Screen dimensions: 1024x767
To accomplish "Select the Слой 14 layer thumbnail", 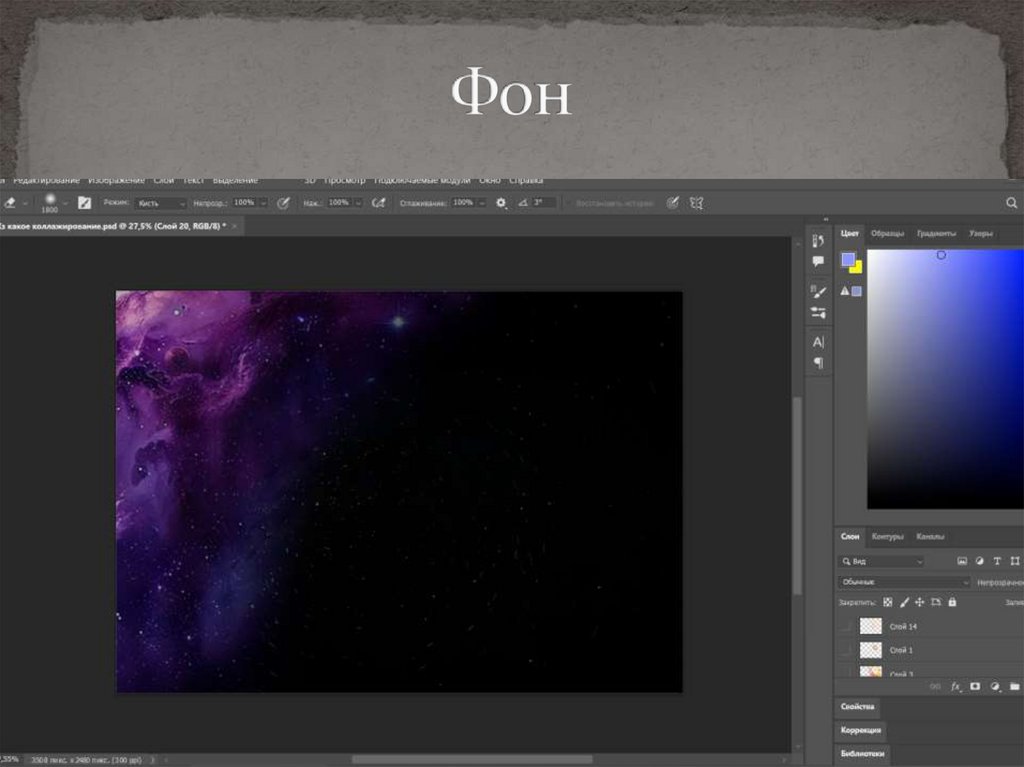I will point(870,627).
